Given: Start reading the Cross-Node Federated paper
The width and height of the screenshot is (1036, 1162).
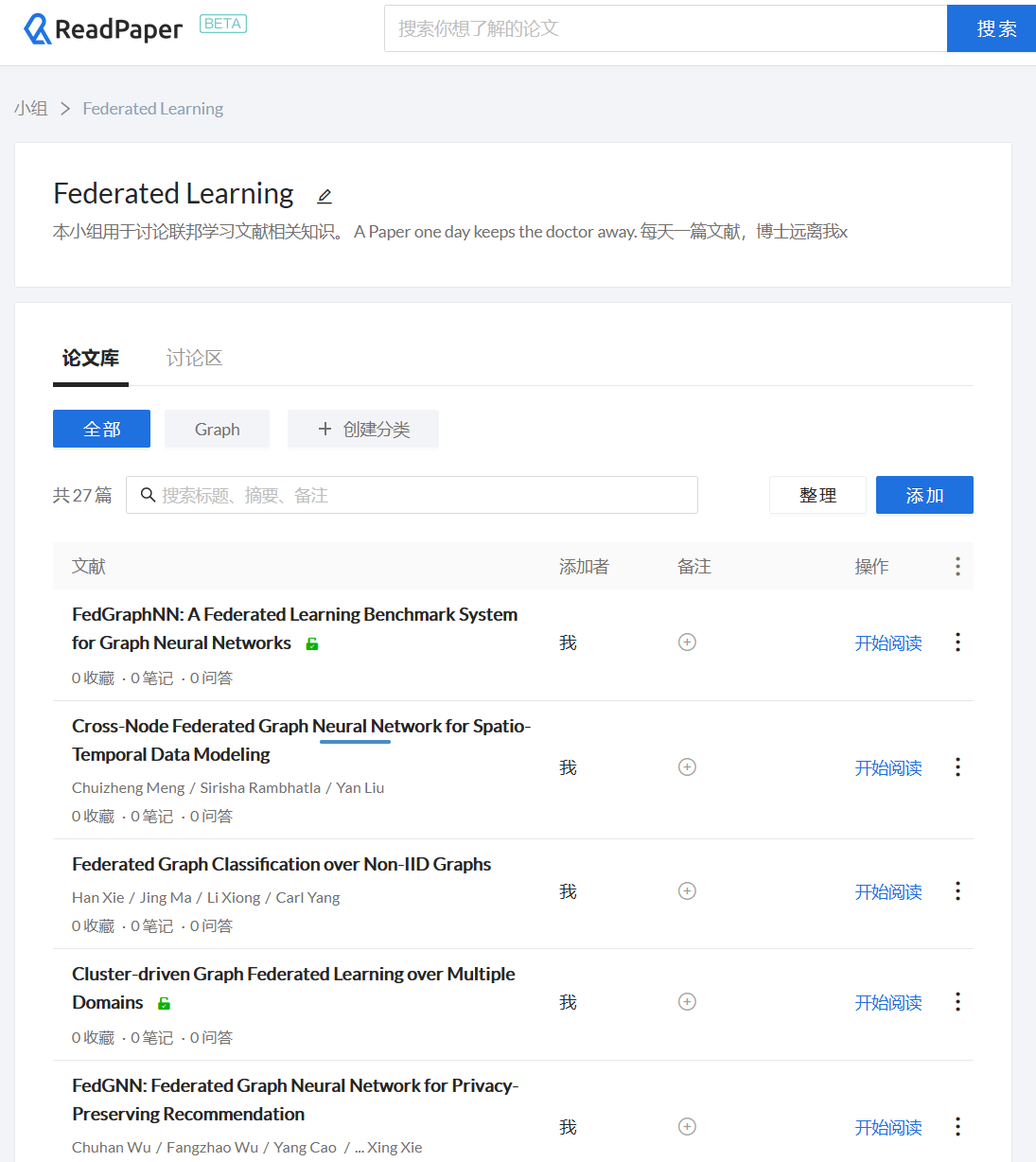Looking at the screenshot, I should pyautogui.click(x=887, y=767).
